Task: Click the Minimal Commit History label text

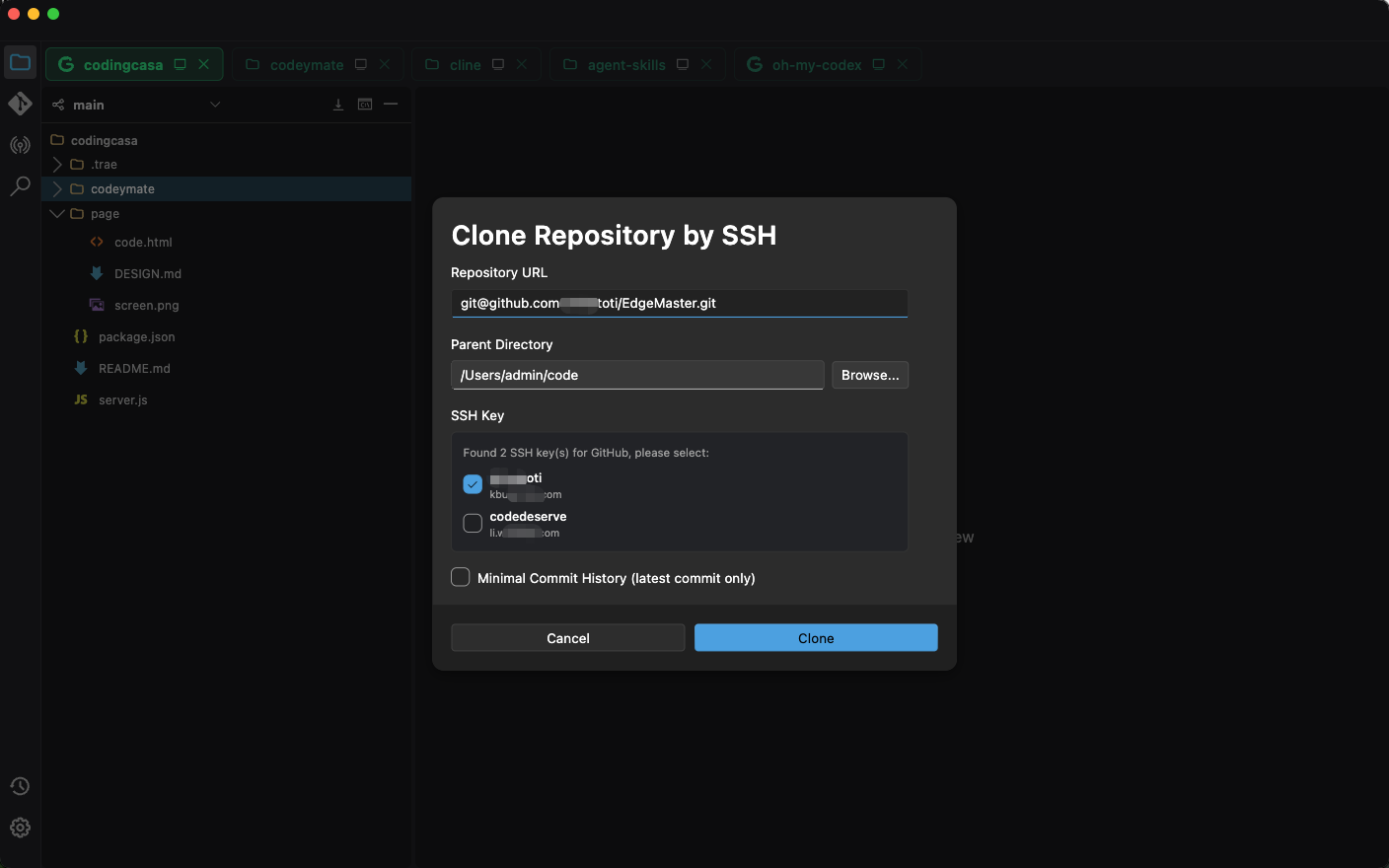Action: (x=617, y=578)
